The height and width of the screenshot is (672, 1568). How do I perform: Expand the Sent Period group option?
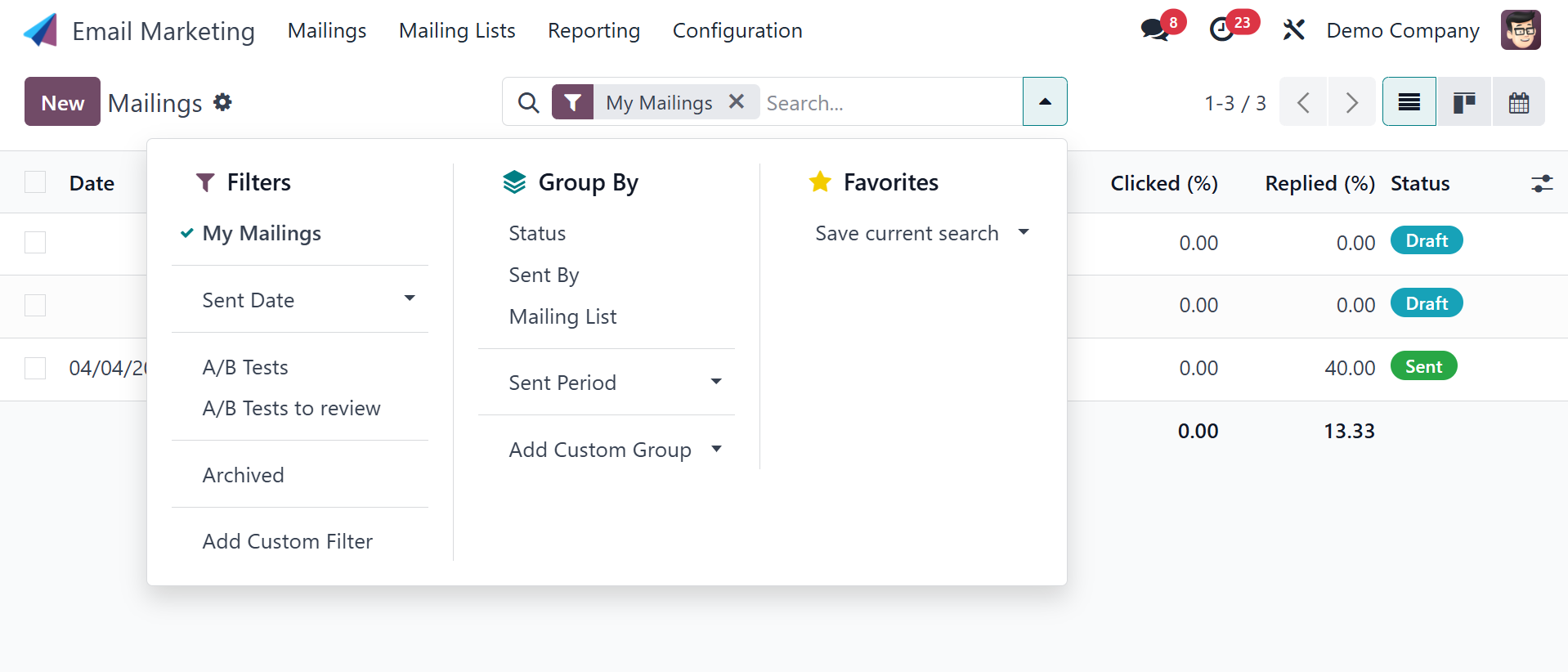[716, 382]
